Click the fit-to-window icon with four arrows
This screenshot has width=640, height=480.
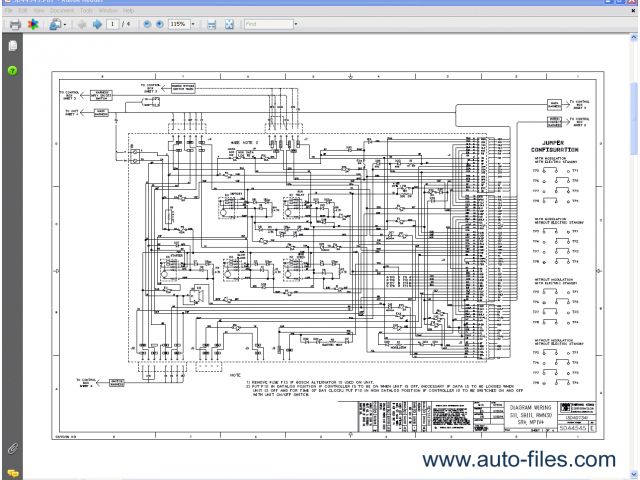[229, 22]
